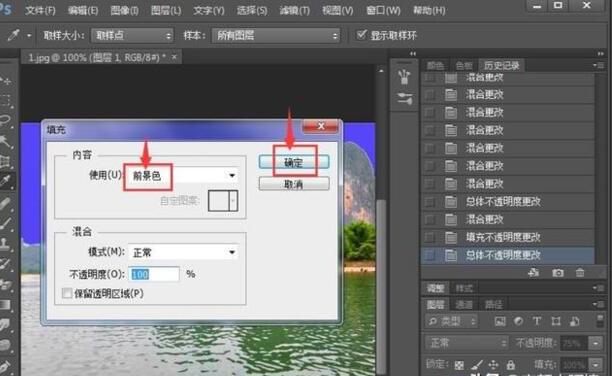Select the Lasso tool
The height and width of the screenshot is (376, 612).
click(5, 120)
